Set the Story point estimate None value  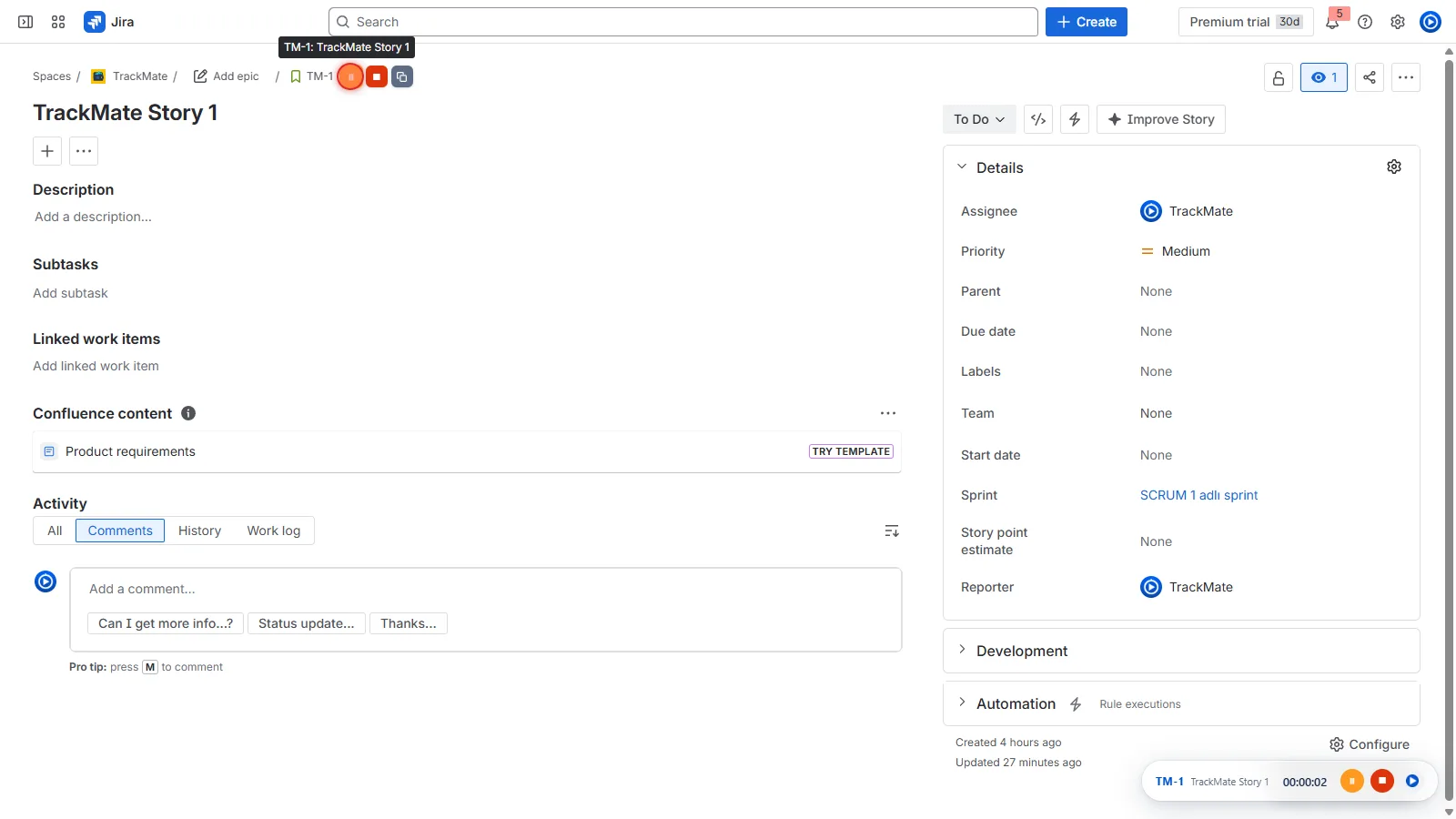pyautogui.click(x=1156, y=541)
